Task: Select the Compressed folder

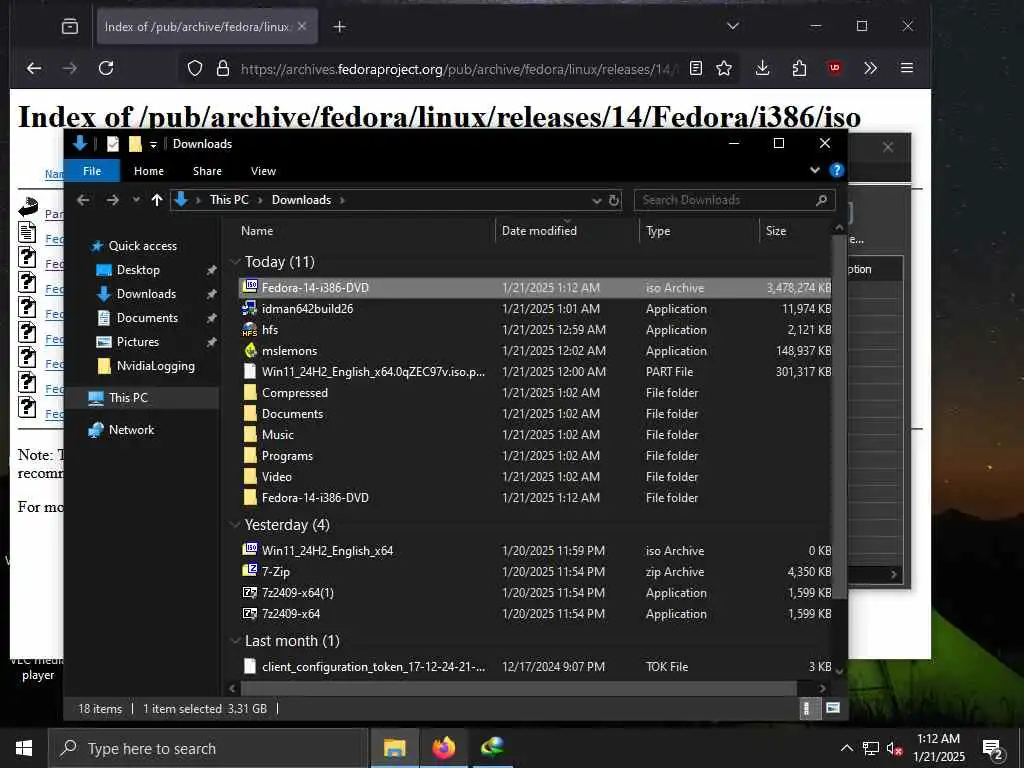Action: click(295, 392)
